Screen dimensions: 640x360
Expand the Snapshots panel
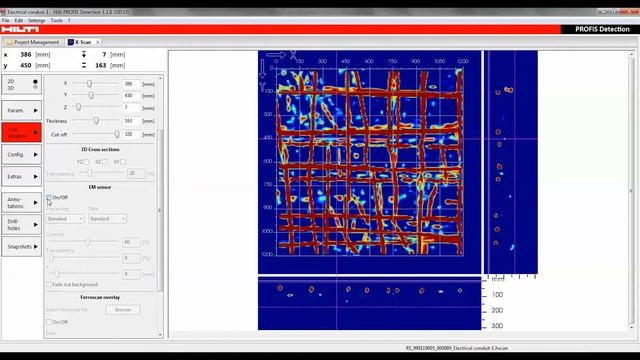point(22,247)
